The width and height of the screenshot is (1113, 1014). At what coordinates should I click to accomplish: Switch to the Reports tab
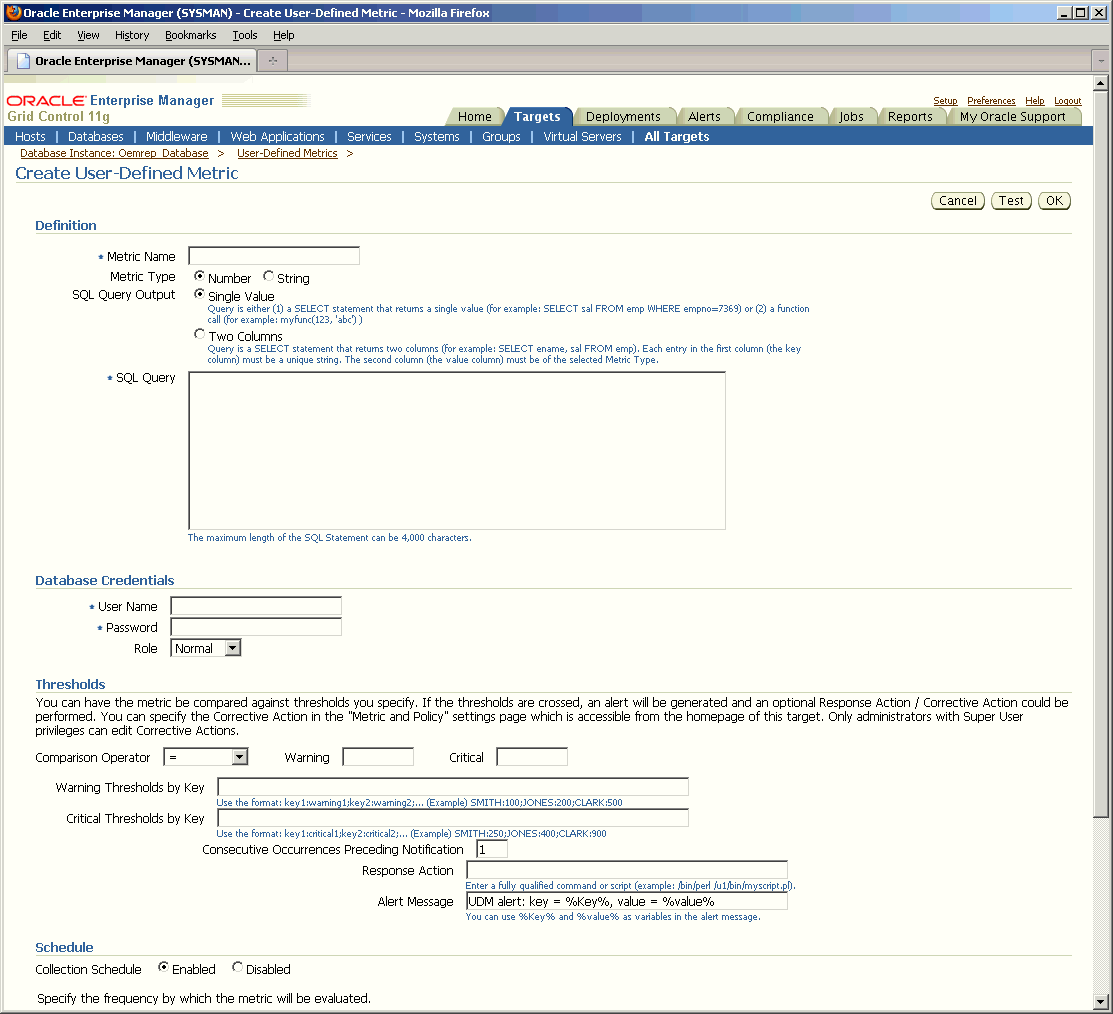pyautogui.click(x=910, y=116)
